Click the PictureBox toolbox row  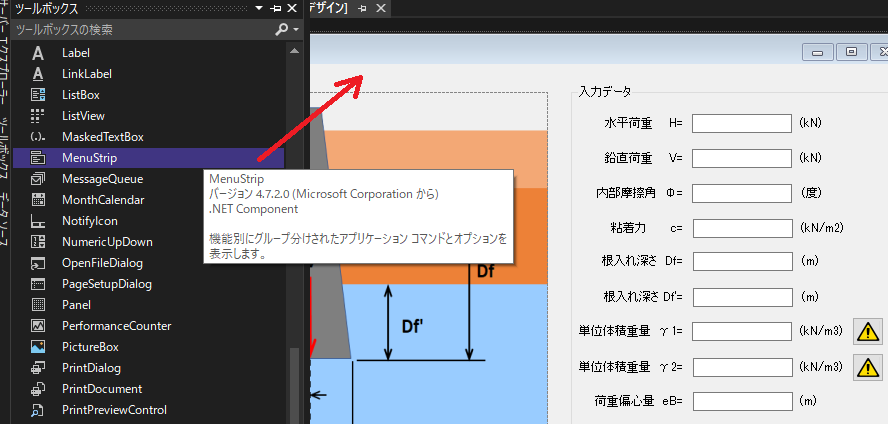pos(148,347)
